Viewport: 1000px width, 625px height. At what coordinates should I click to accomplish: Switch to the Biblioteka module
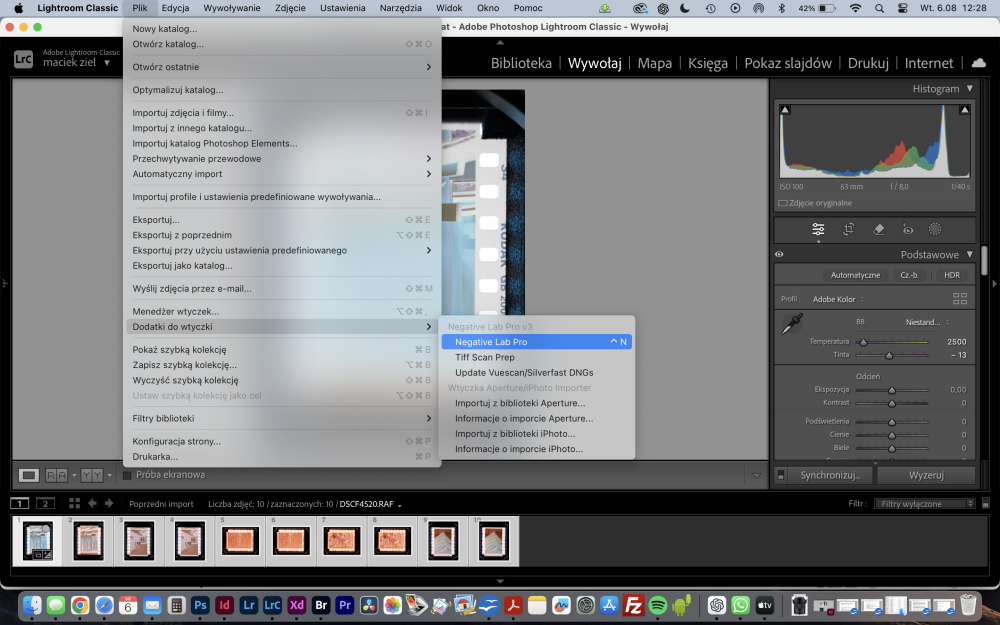521,63
